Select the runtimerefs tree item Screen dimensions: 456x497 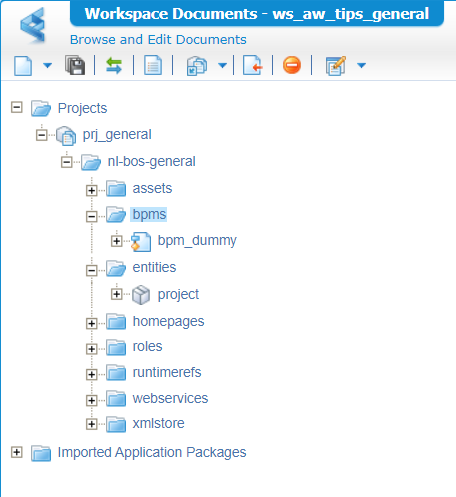[167, 372]
